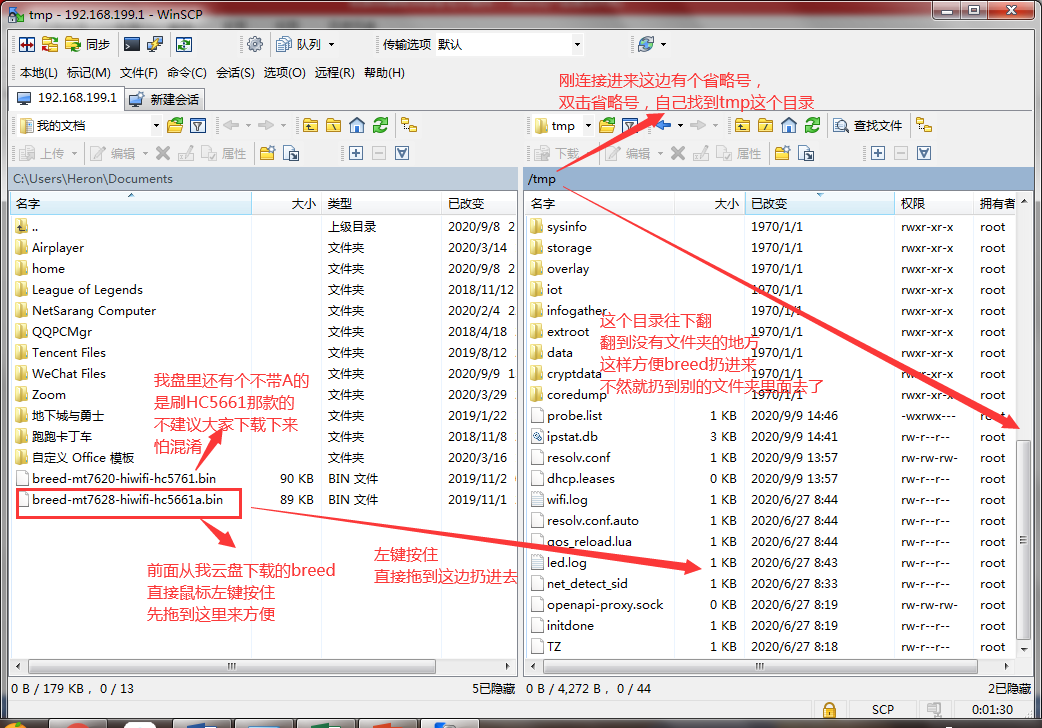Click the globe new-session icon

[646, 45]
